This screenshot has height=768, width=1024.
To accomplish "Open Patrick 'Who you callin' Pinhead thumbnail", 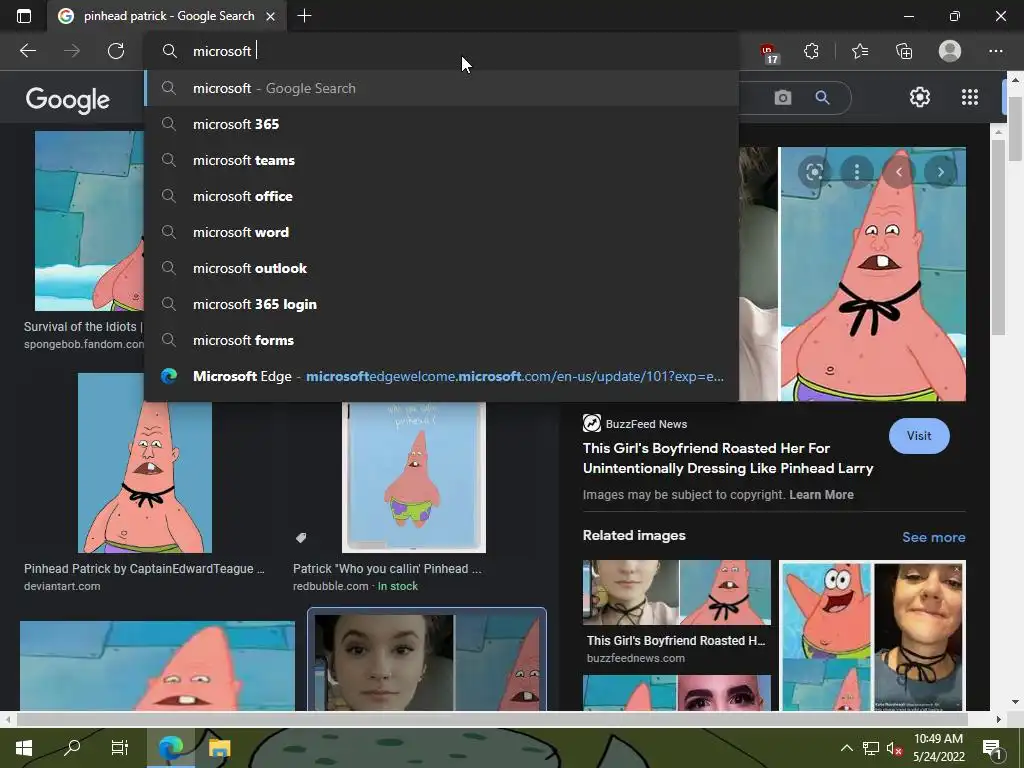I will tap(413, 477).
